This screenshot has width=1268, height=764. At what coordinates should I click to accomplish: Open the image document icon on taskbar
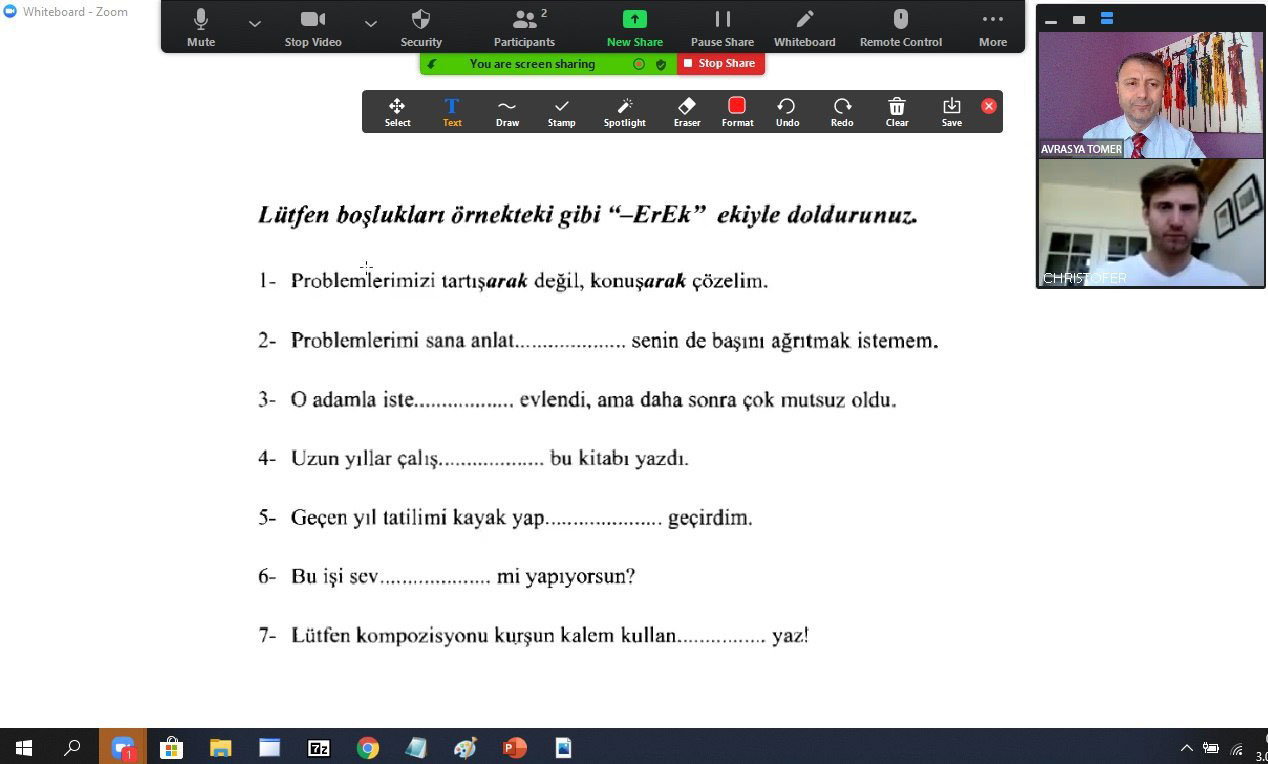click(x=563, y=747)
